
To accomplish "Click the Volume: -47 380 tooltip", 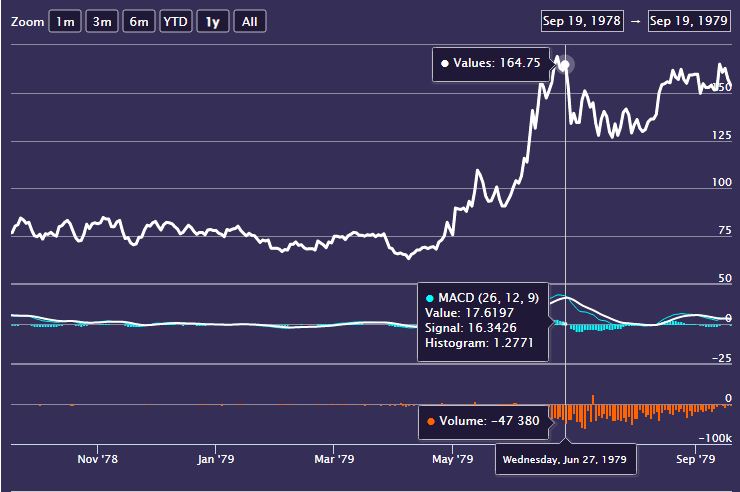I will tap(484, 421).
